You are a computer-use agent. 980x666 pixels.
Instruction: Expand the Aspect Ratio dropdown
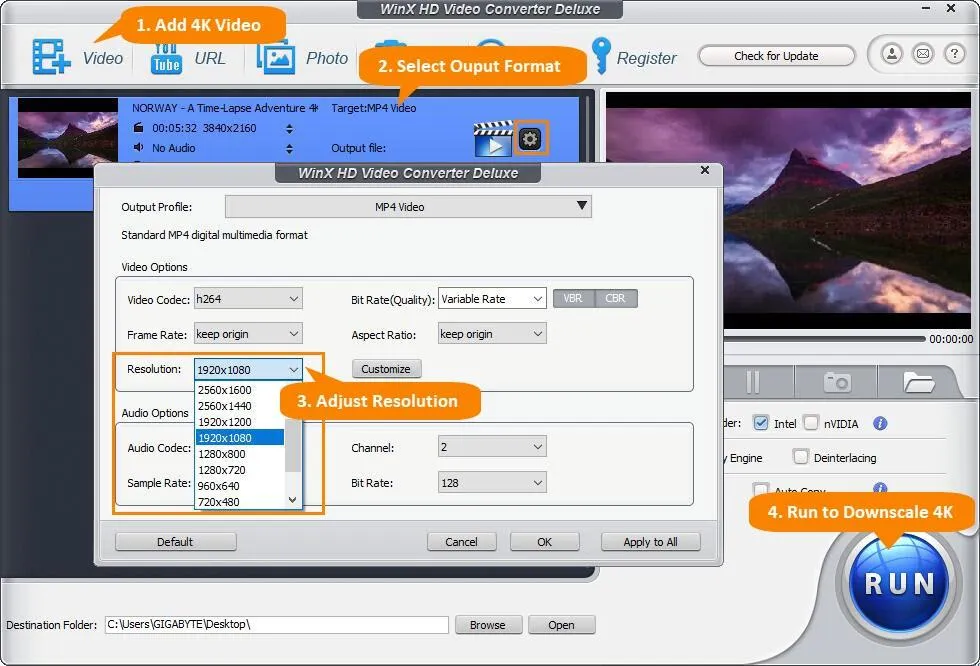coord(492,334)
